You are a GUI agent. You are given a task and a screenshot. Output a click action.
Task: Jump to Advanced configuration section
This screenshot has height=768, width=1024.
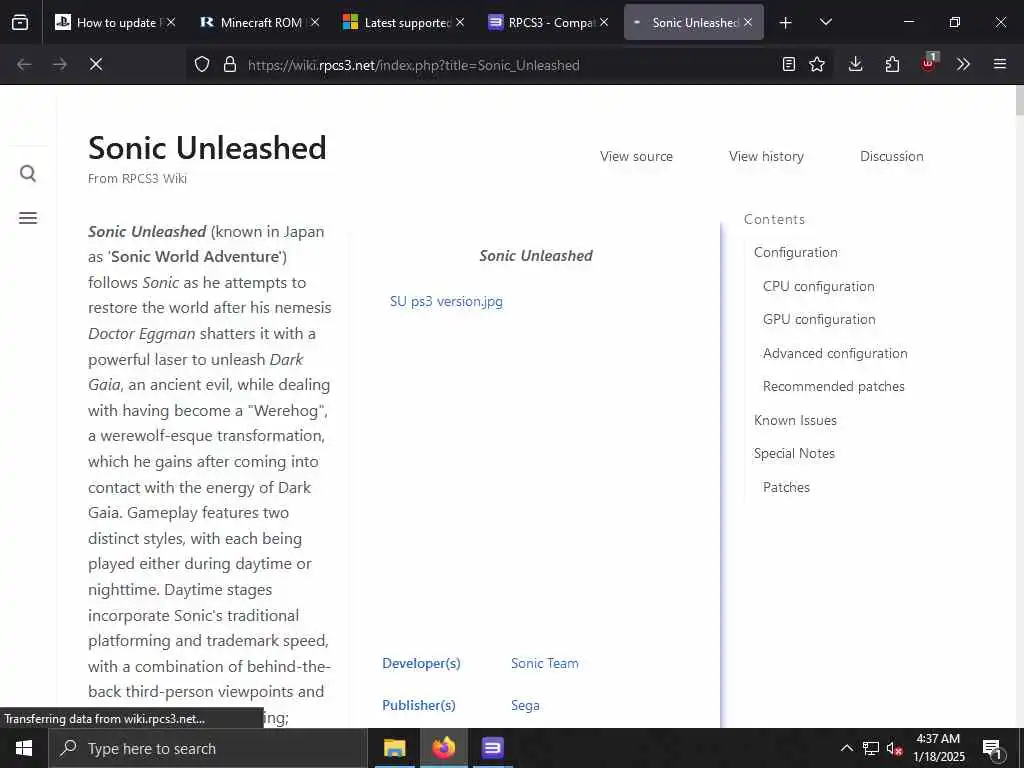835,353
